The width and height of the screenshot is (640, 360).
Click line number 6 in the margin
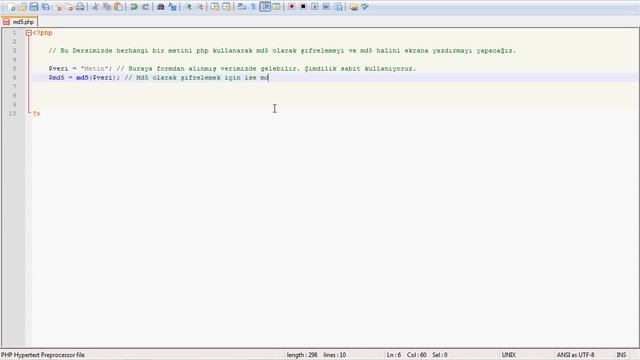pyautogui.click(x=14, y=78)
